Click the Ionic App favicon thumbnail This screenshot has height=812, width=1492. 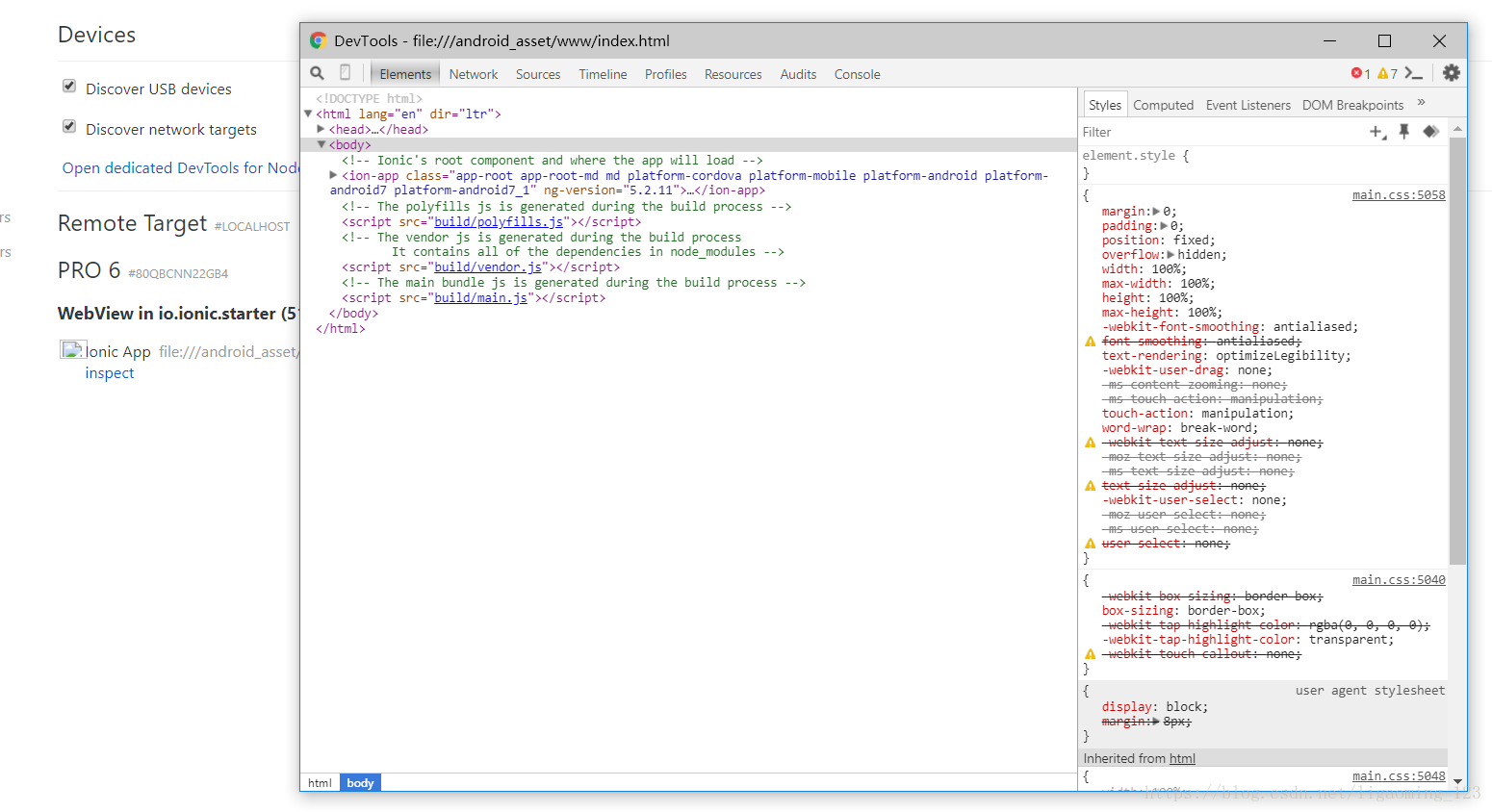pos(72,350)
